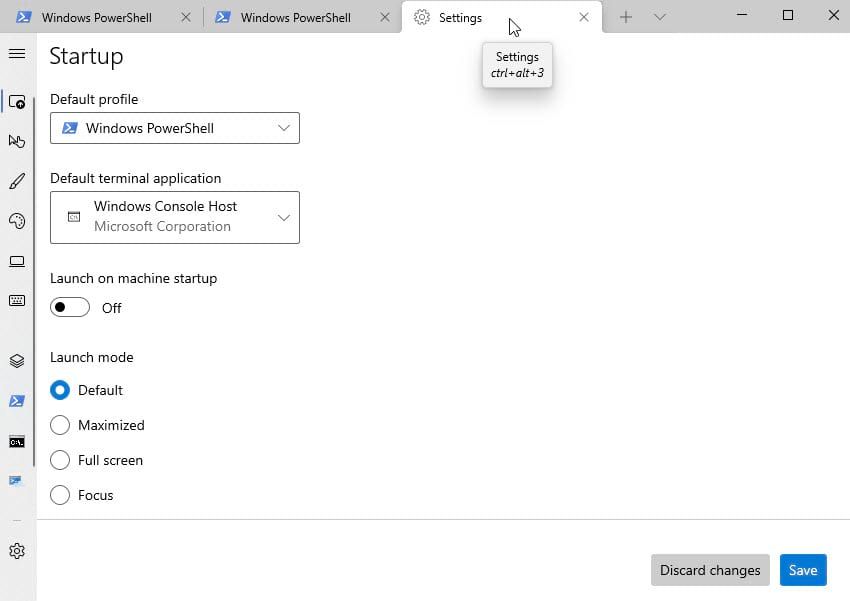Choose Full screen launch mode

click(x=60, y=460)
